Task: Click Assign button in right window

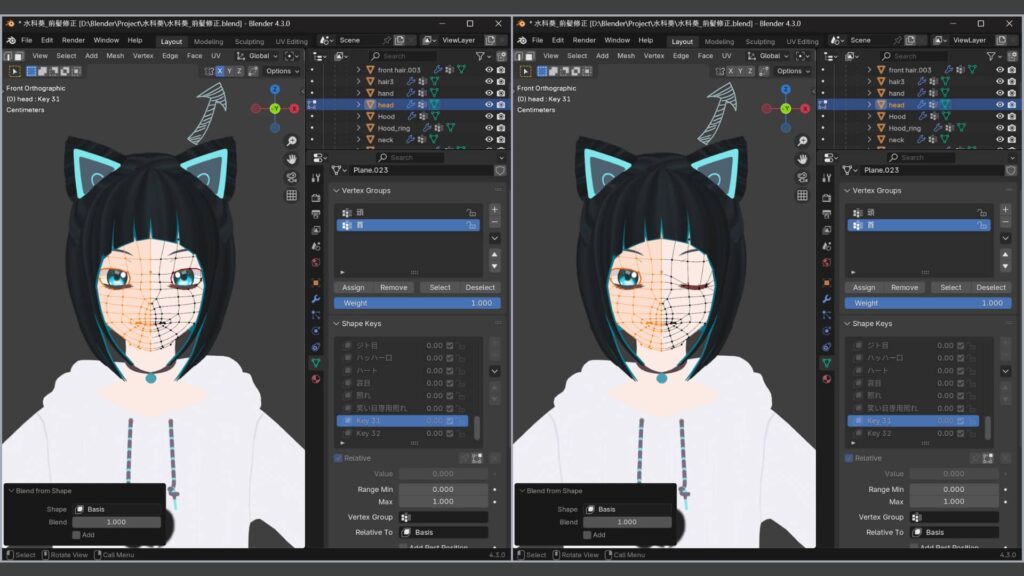Action: coord(864,287)
